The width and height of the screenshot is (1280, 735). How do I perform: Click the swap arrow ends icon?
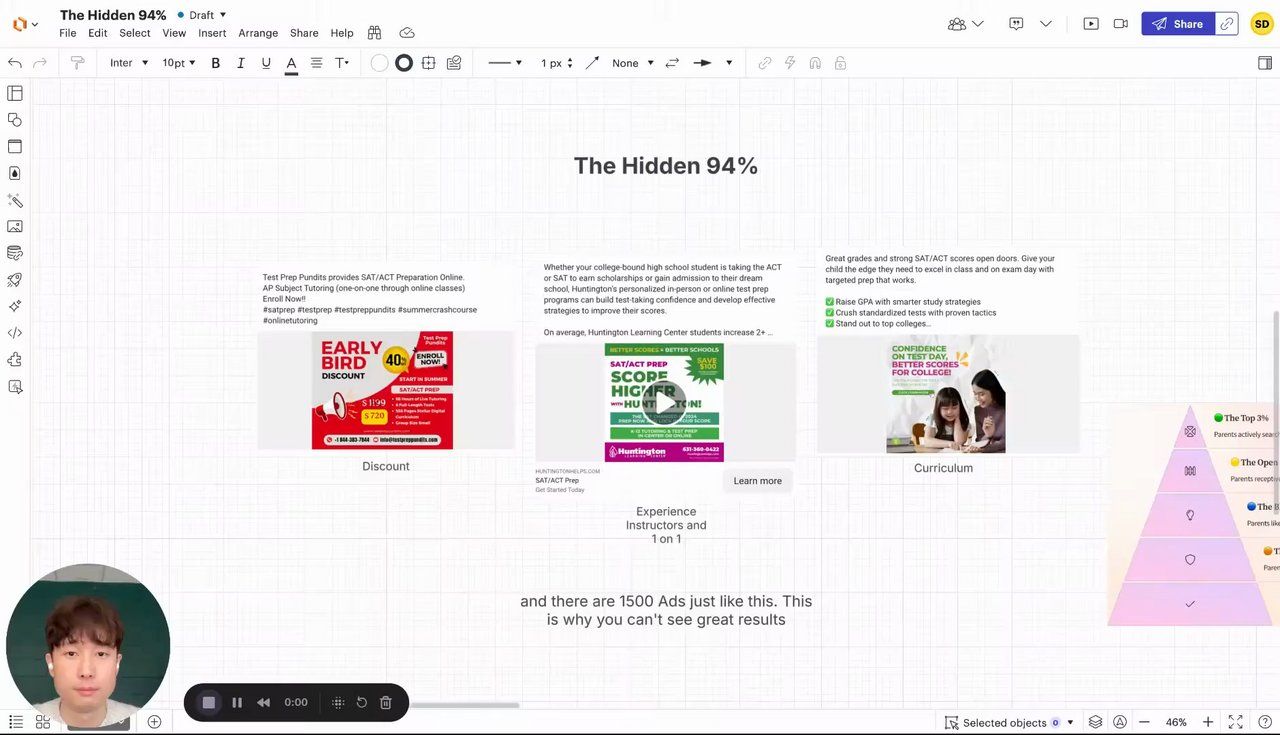tap(672, 63)
